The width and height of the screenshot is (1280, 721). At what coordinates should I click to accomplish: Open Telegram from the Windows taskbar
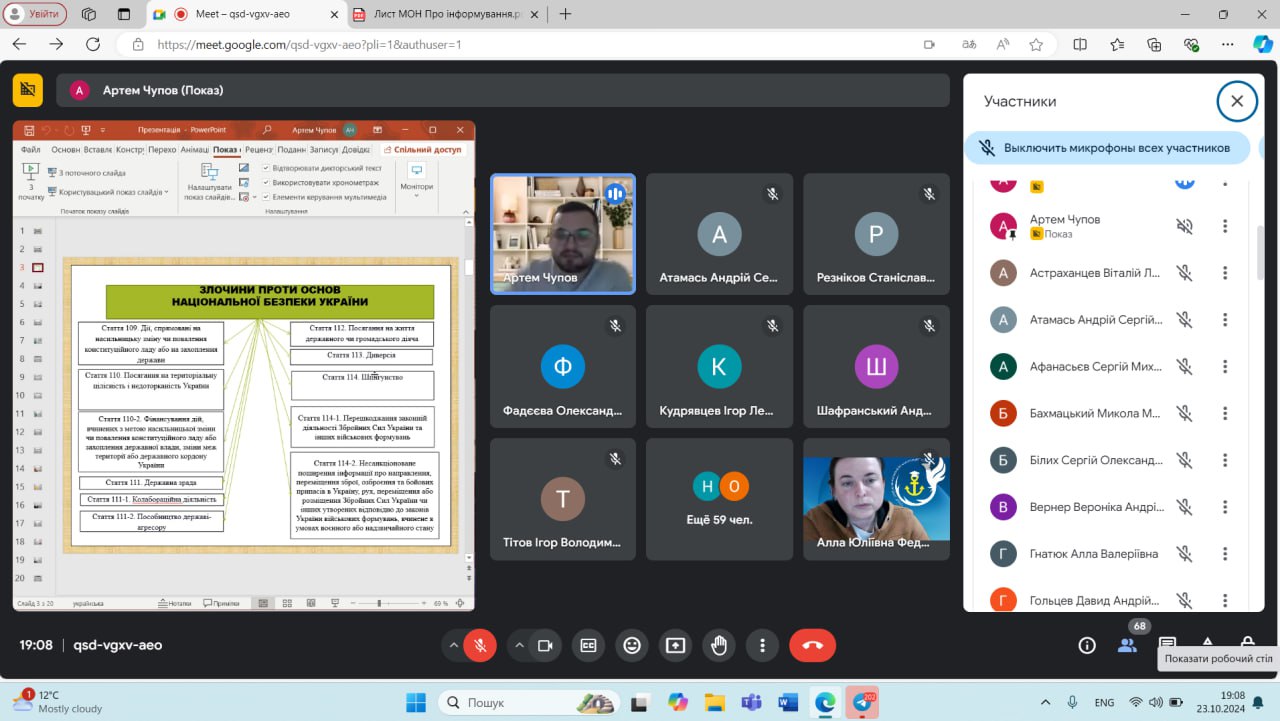pyautogui.click(x=861, y=701)
